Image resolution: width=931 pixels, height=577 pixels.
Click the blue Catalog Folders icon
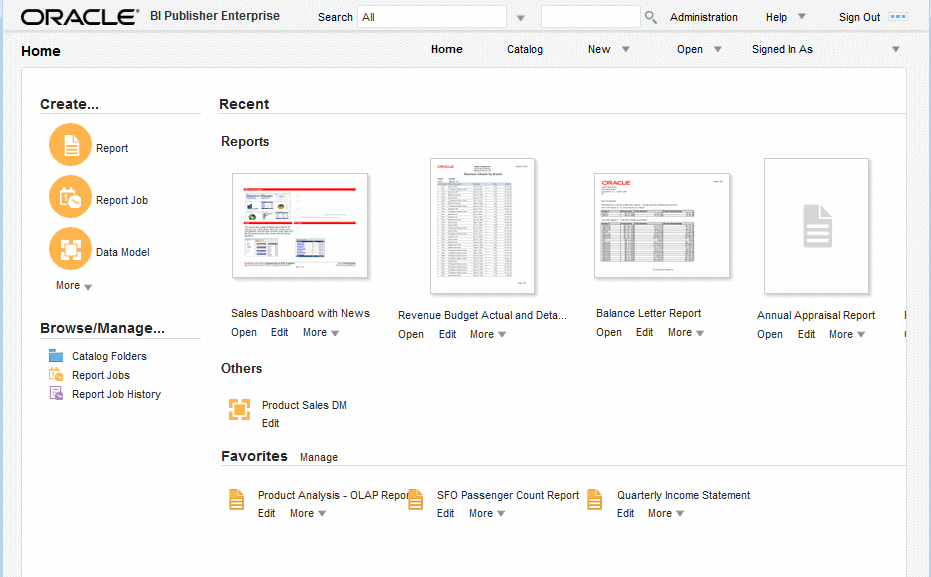coord(56,356)
